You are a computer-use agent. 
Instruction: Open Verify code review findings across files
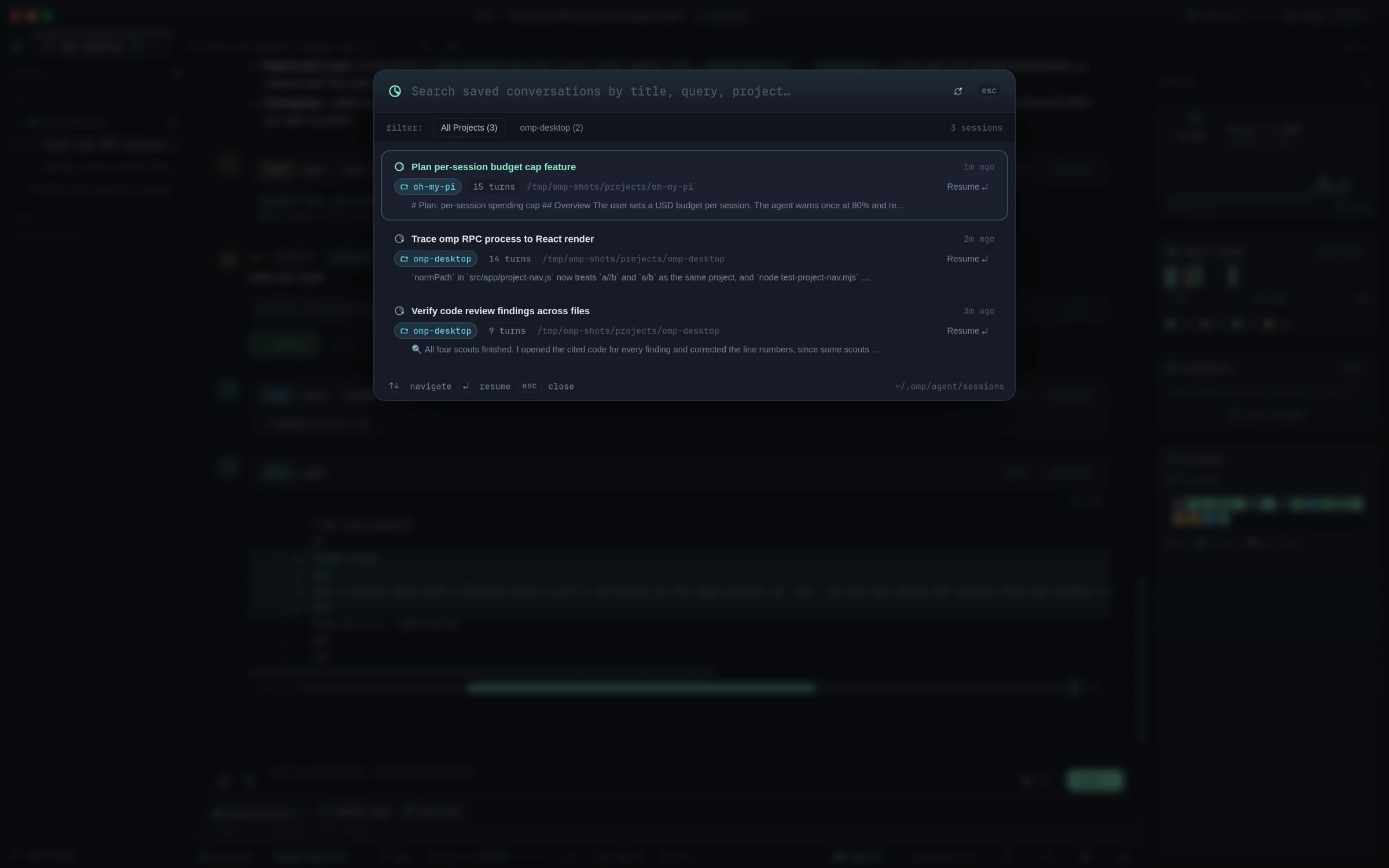pos(694,329)
